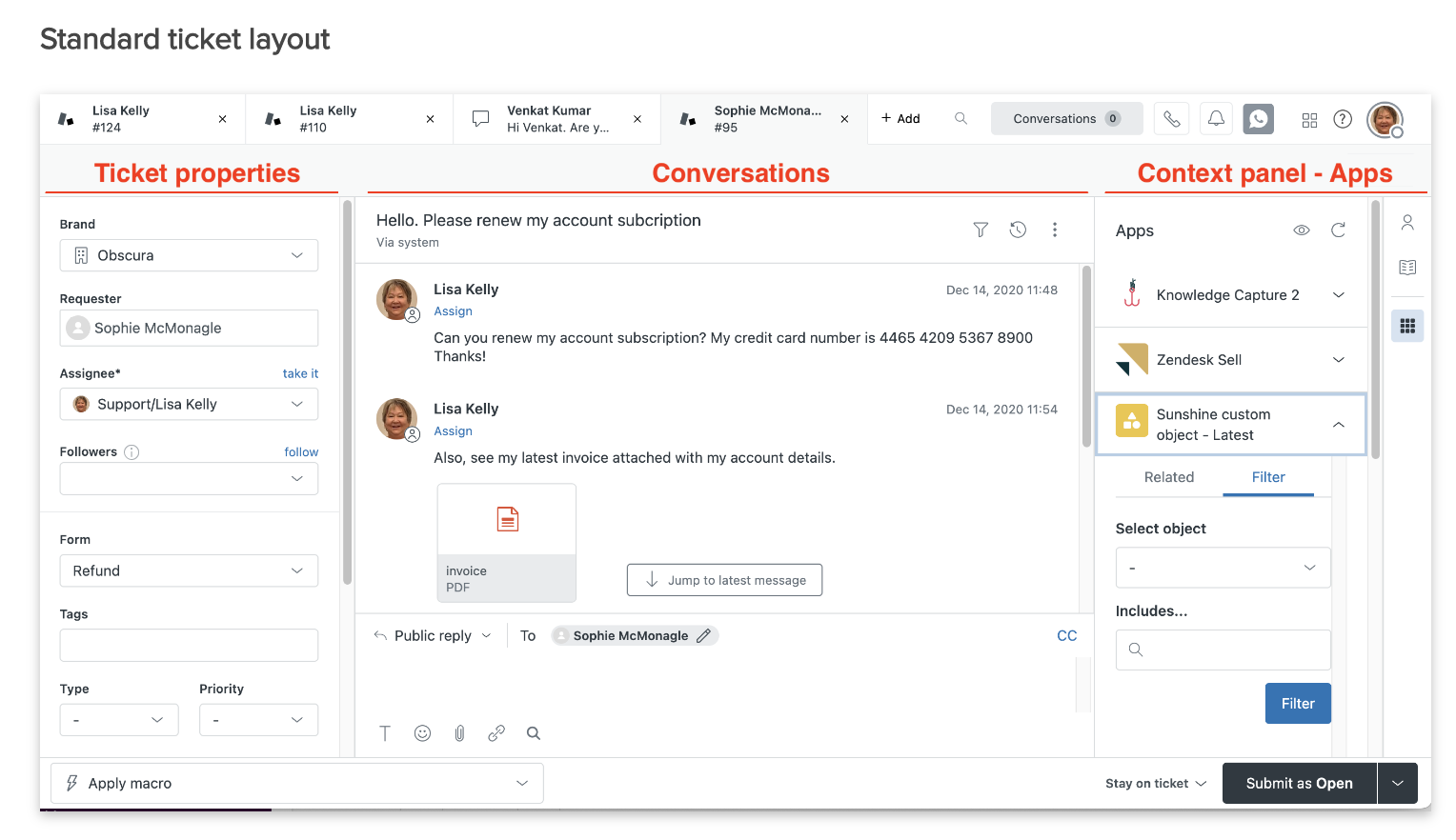Refresh the Apps panel
The image size is (1456, 840).
[1338, 230]
